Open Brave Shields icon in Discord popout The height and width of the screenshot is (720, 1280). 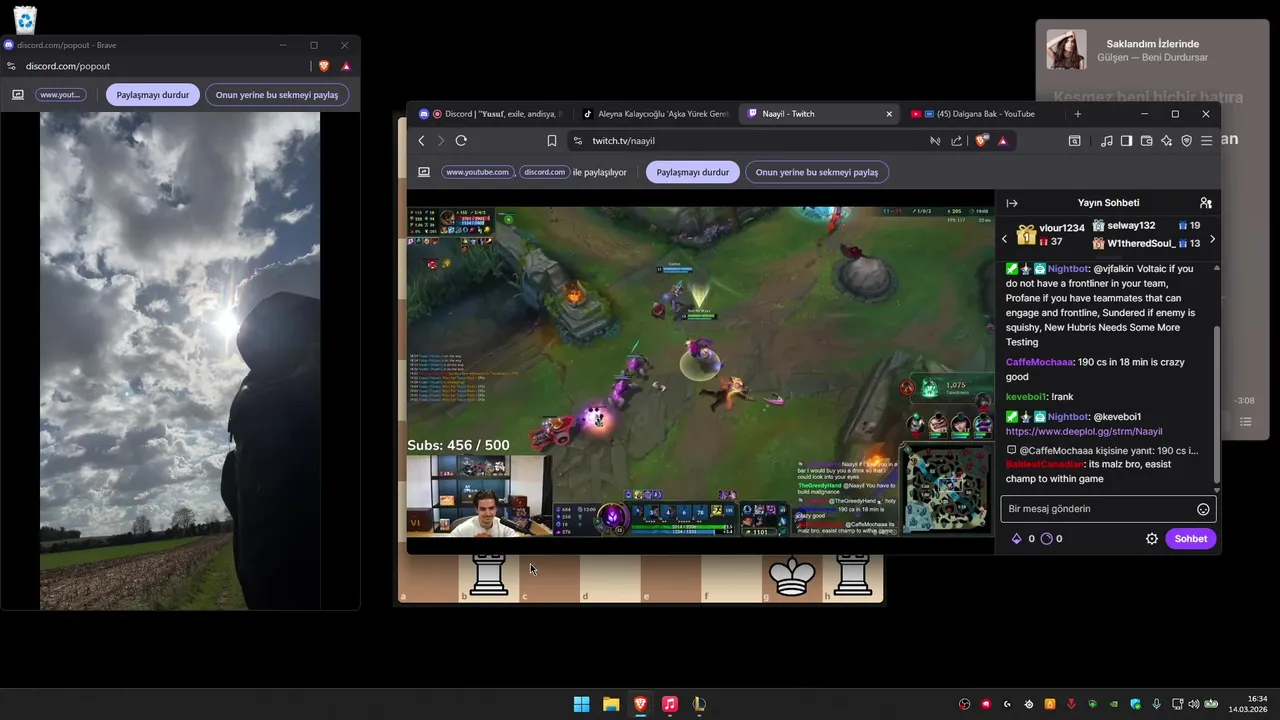323,66
